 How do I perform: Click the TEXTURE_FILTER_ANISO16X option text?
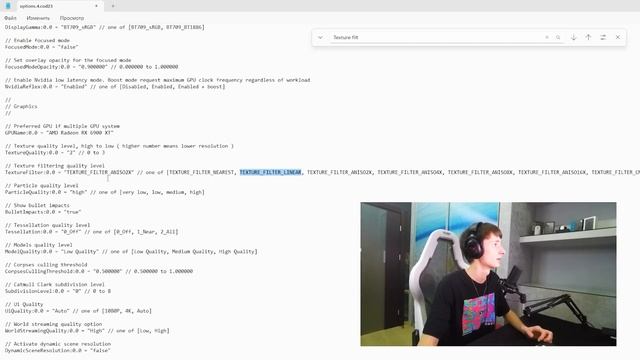(552, 172)
